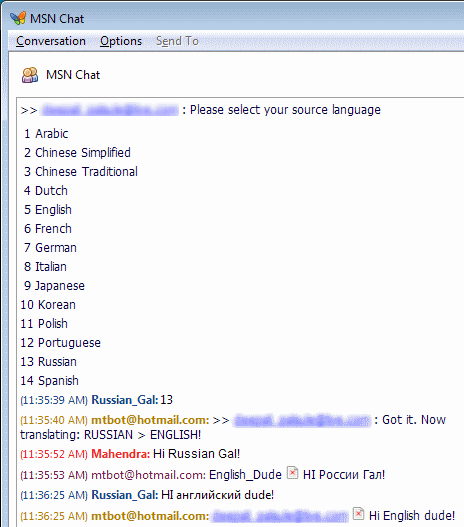Click the mtbot@hotmail.com sender at 11:35:53 AM
The image size is (464, 527).
[x=149, y=475]
